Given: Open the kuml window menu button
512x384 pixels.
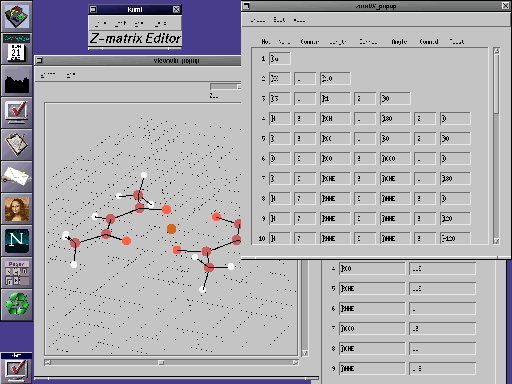Looking at the screenshot, I should click(x=93, y=9).
